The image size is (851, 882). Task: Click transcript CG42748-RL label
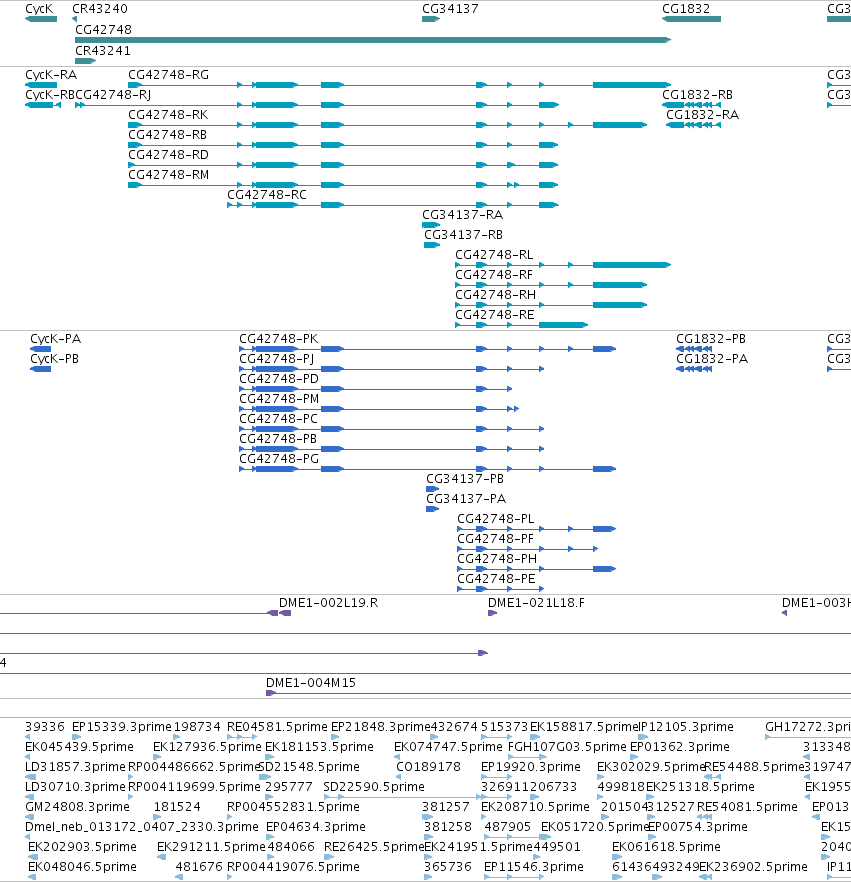click(494, 255)
